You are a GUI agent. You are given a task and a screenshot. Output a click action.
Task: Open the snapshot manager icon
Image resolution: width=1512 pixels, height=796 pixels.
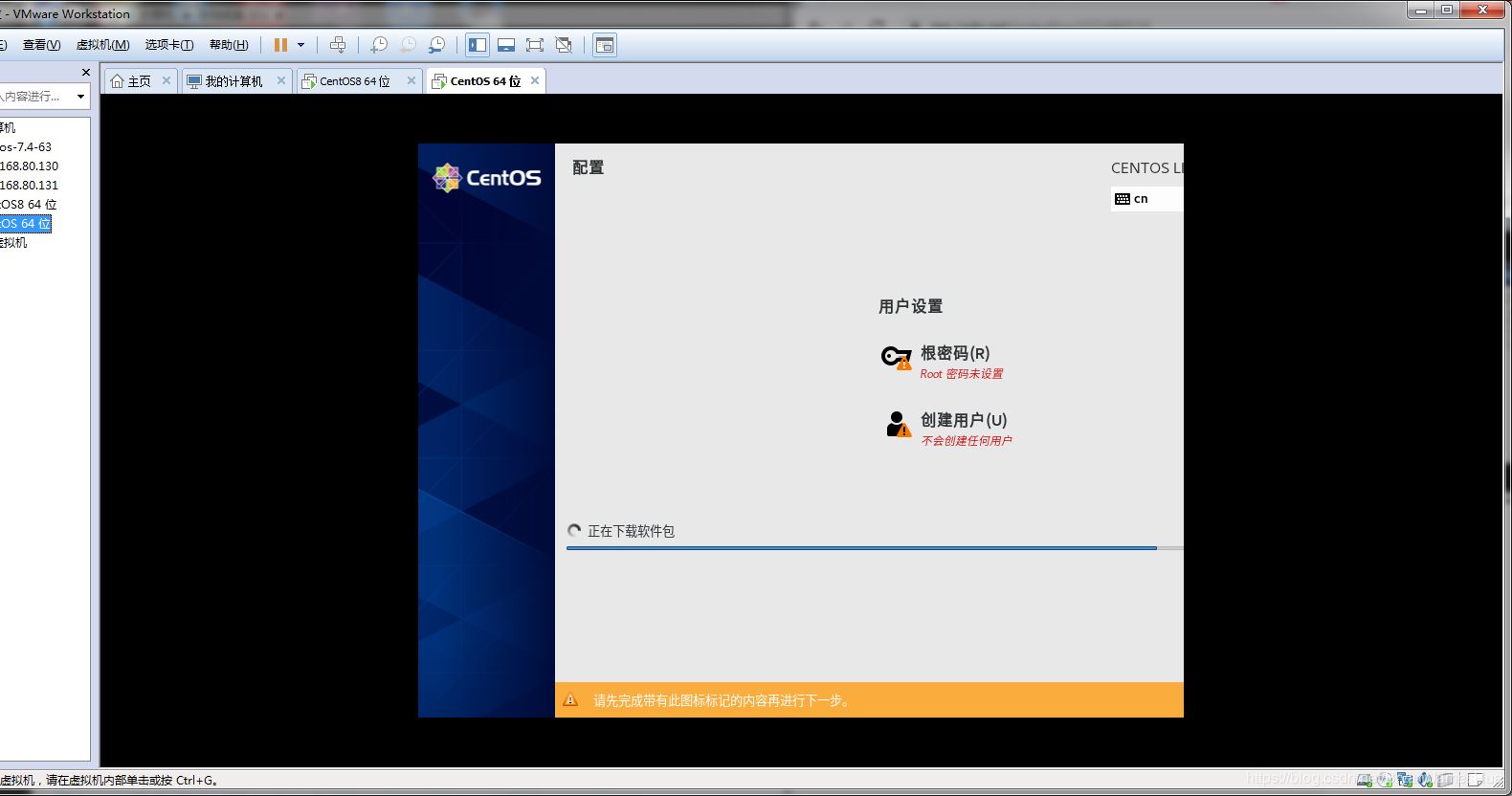coord(437,45)
